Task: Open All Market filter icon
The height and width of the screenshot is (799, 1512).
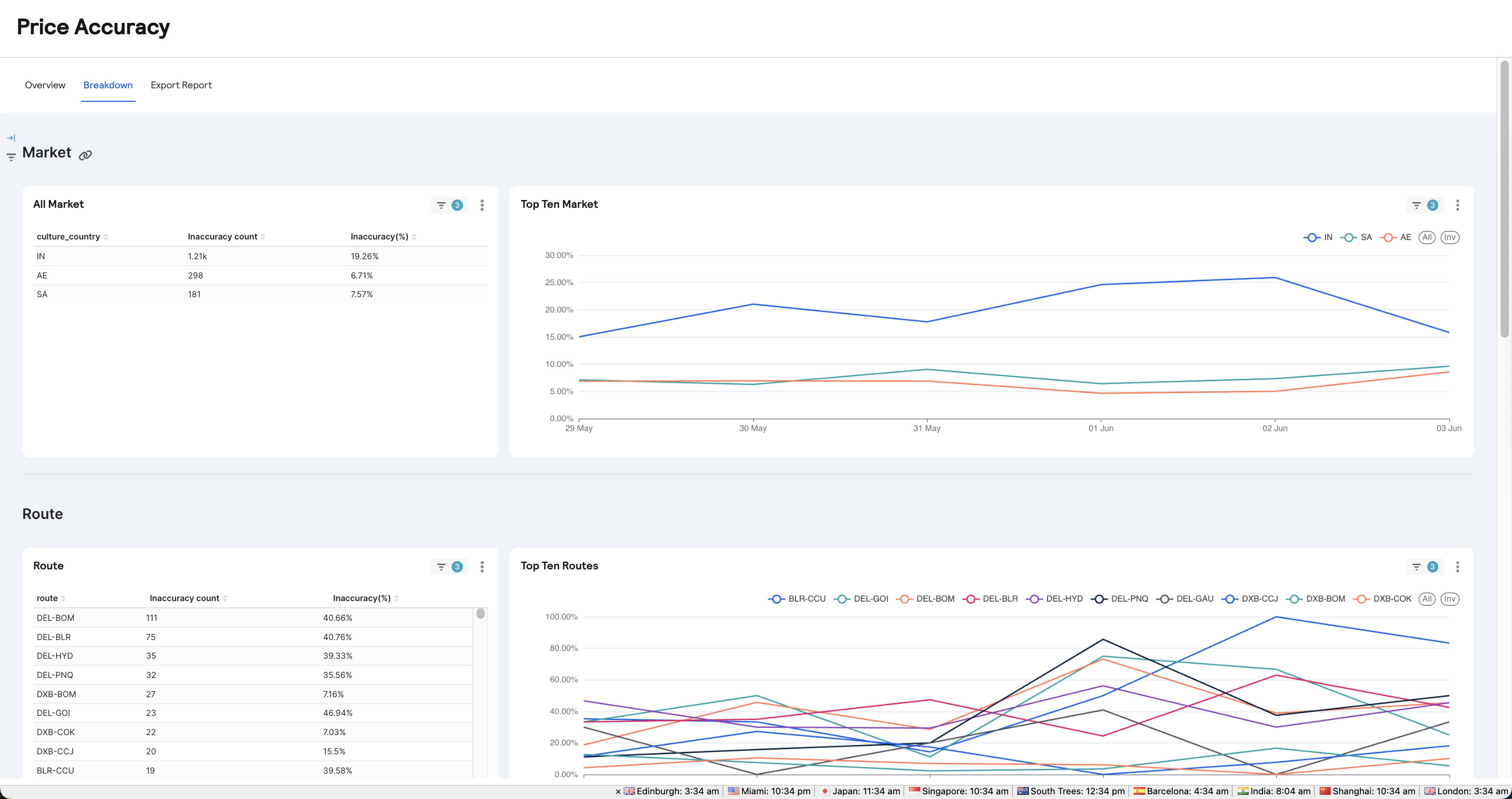Action: point(442,206)
